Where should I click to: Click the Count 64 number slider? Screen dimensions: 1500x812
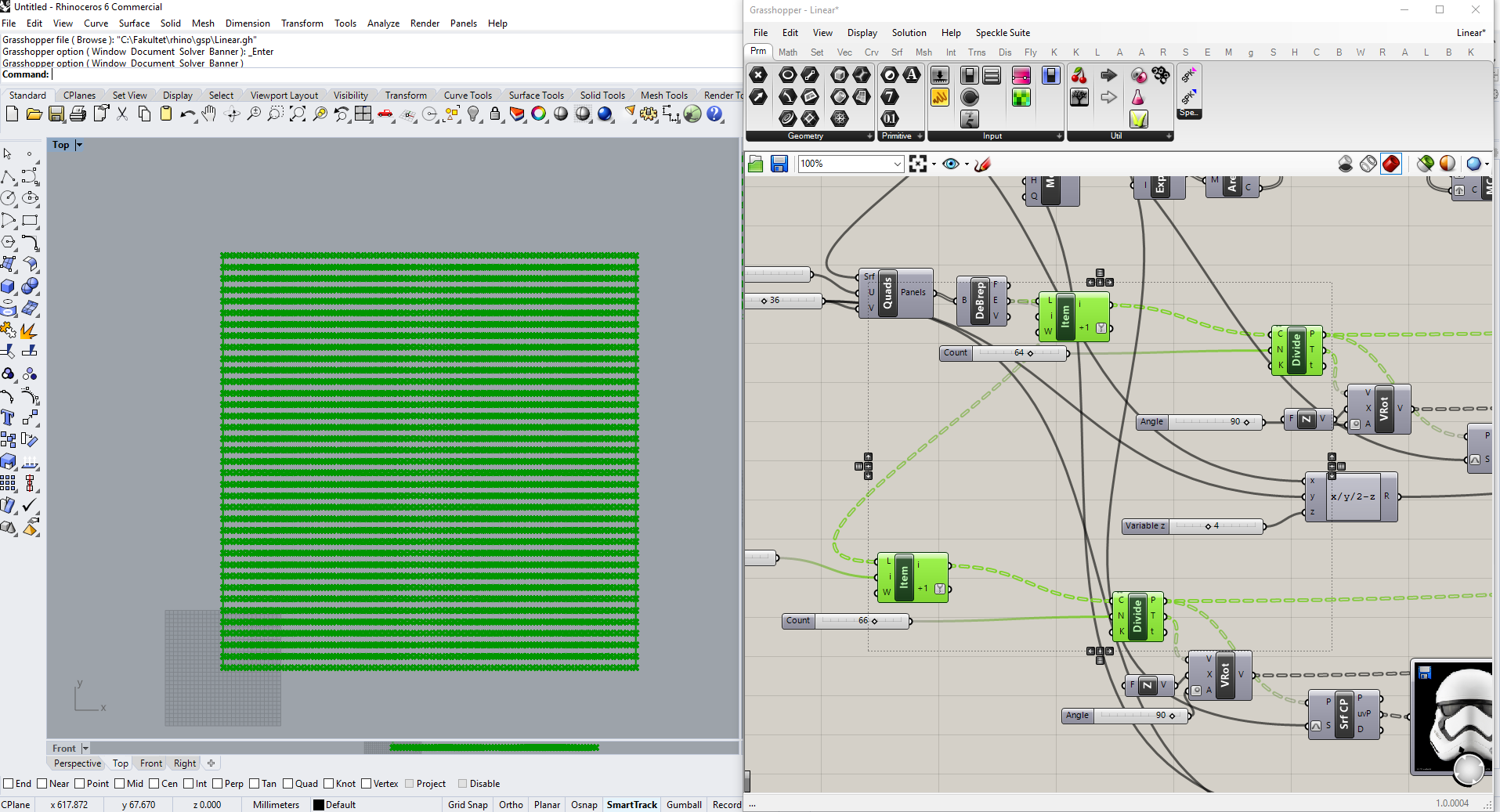tap(1004, 353)
